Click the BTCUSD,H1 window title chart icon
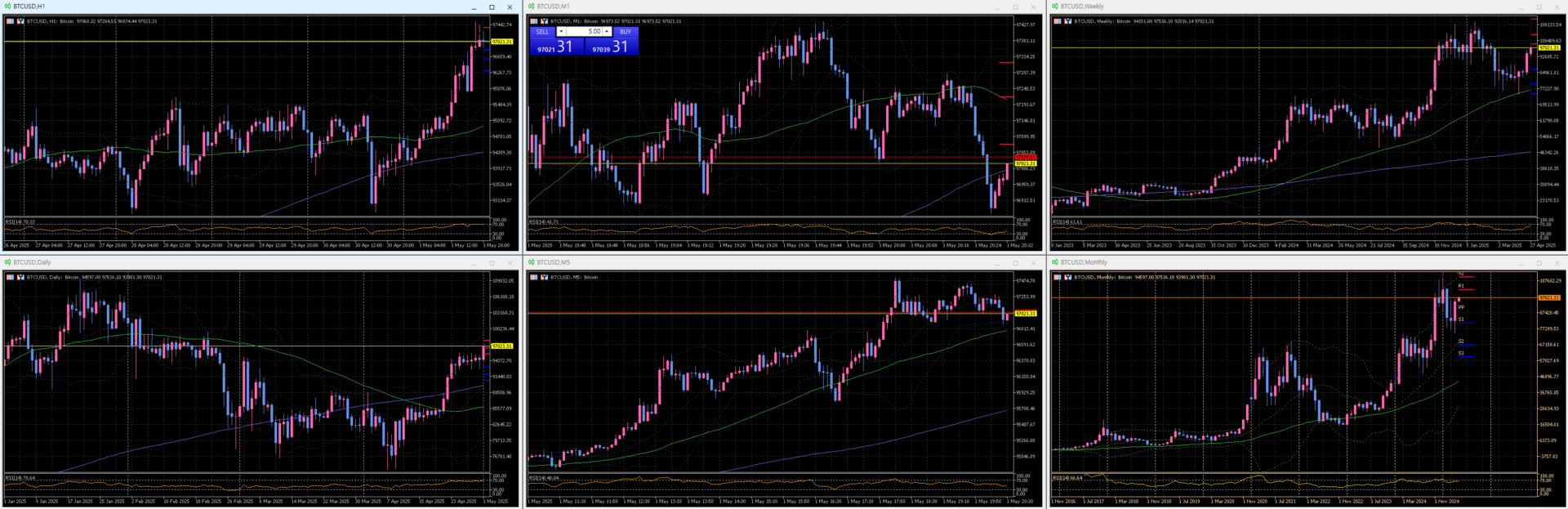The height and width of the screenshot is (509, 1568). (x=7, y=7)
